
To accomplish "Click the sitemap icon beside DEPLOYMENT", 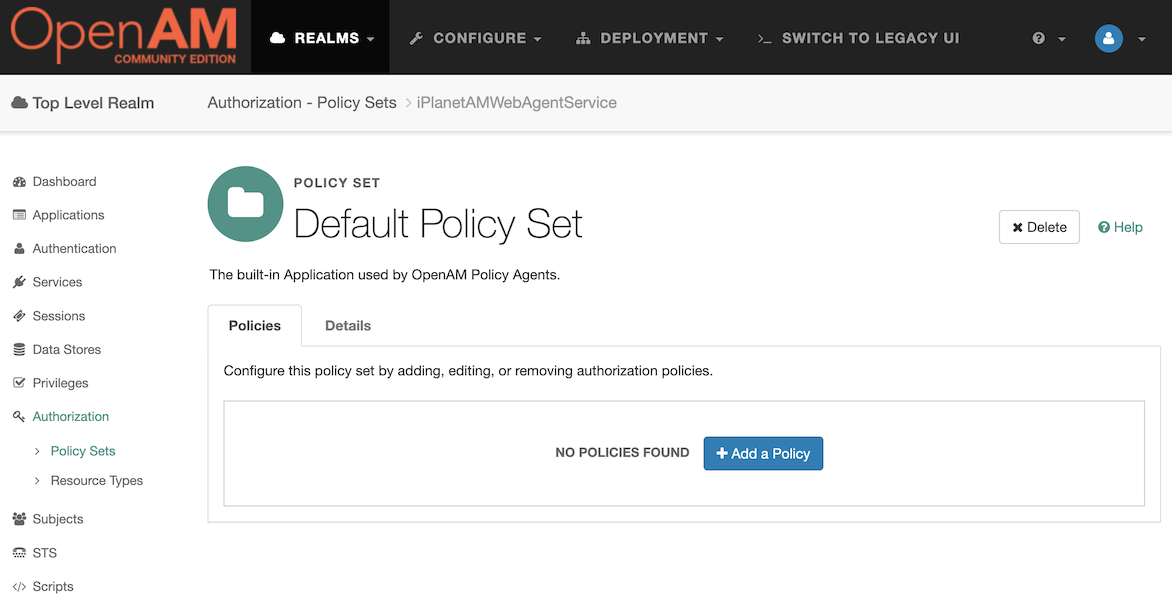I will pos(583,38).
